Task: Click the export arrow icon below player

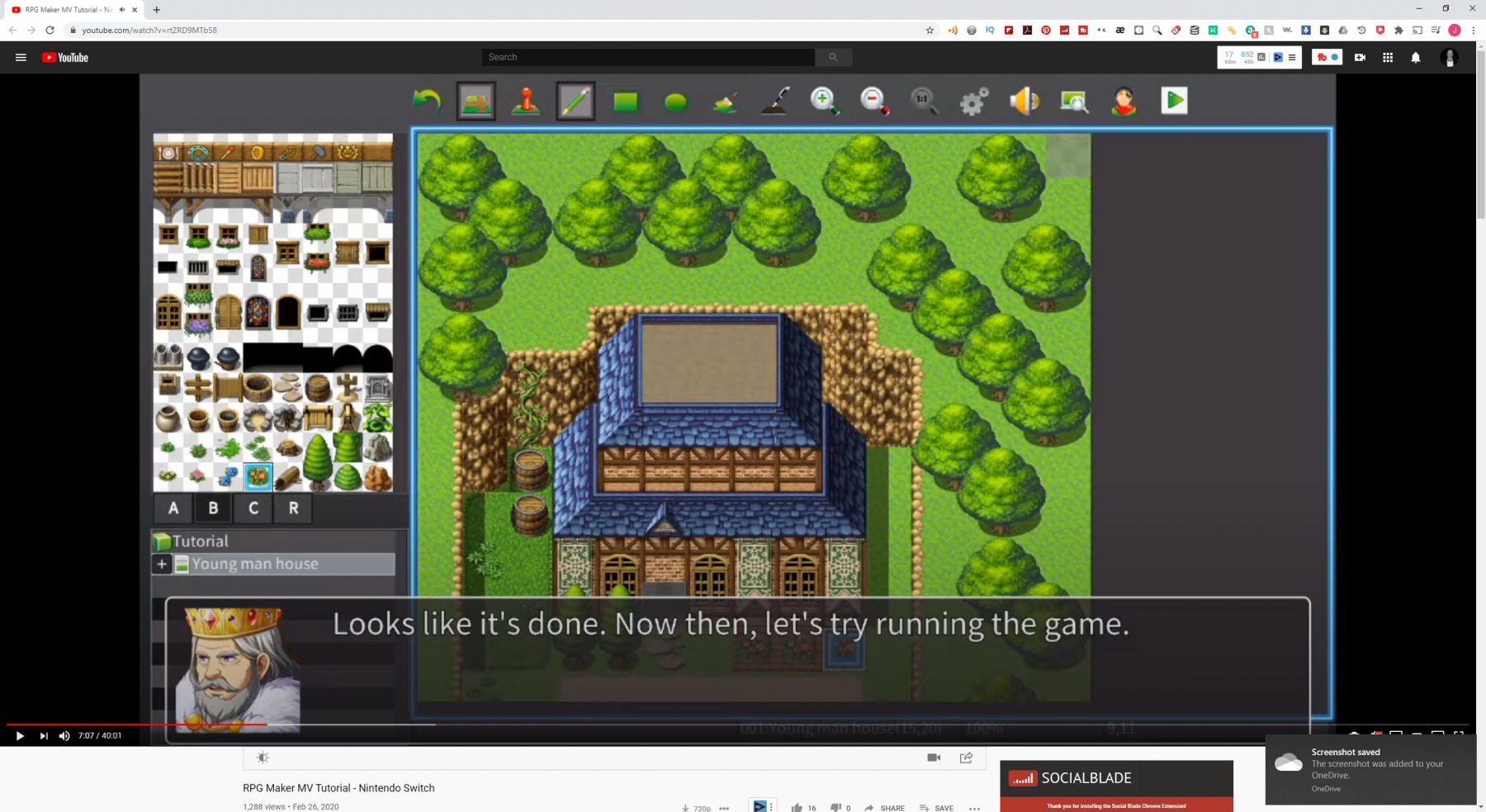Action: tap(966, 758)
